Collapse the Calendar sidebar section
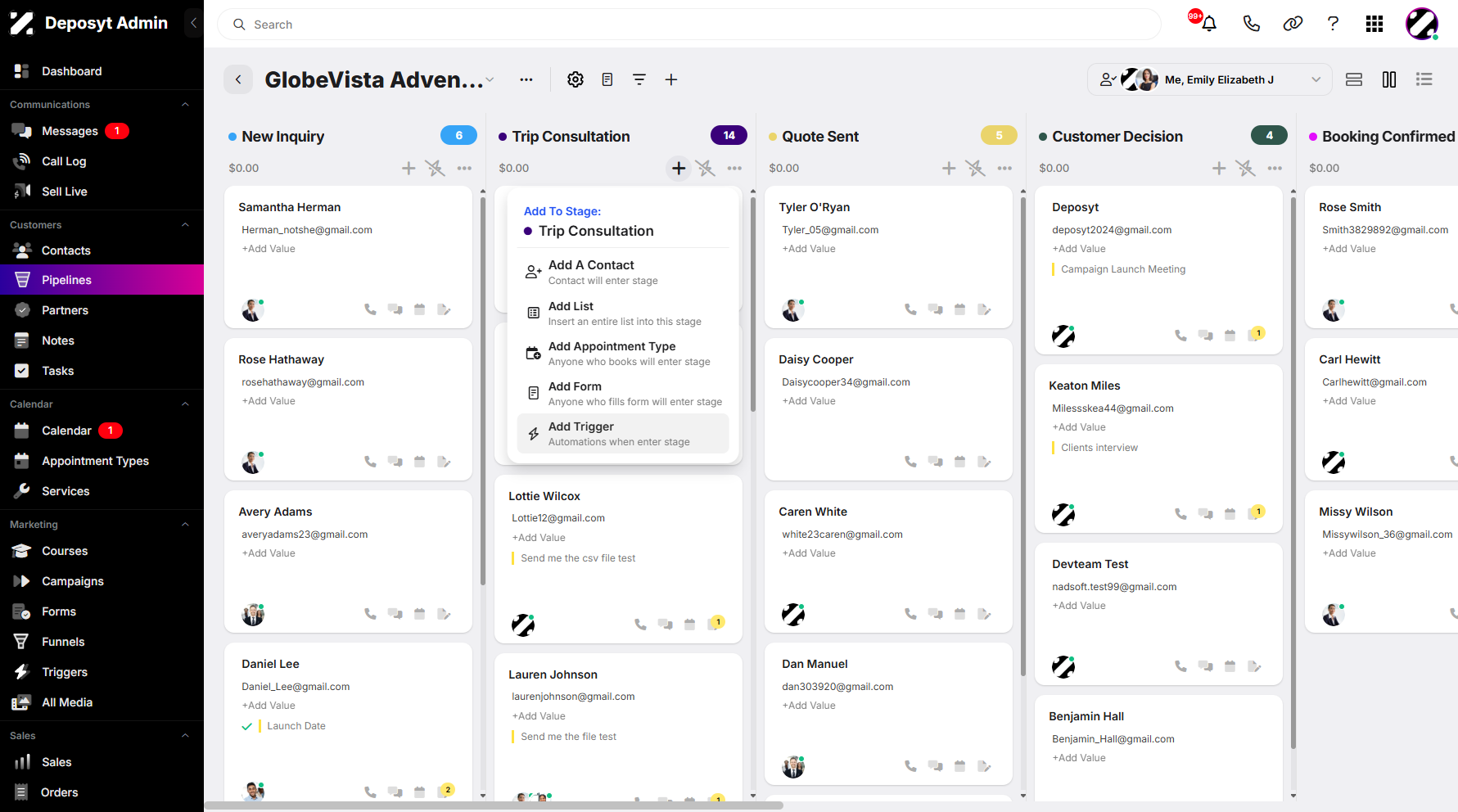Screen dimensions: 1458x812 (185, 404)
